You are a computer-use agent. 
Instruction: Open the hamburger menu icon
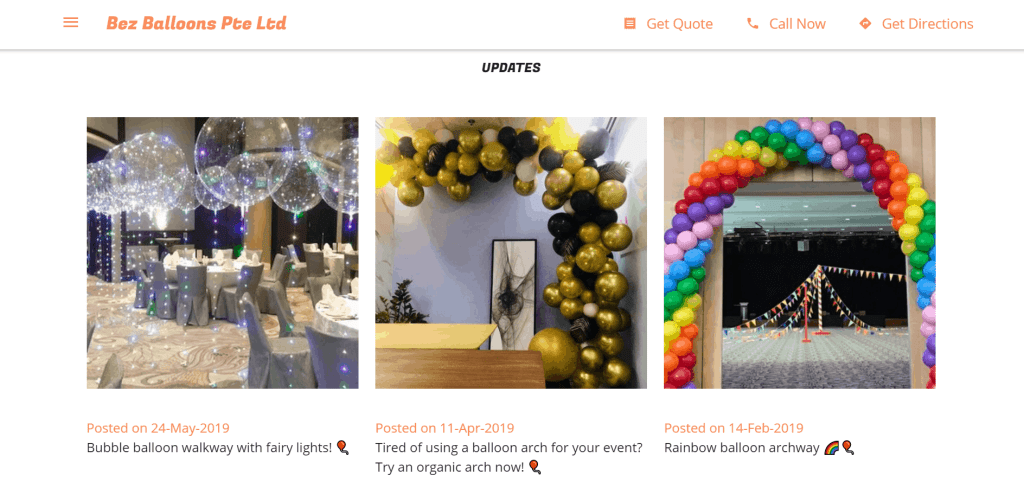(71, 23)
